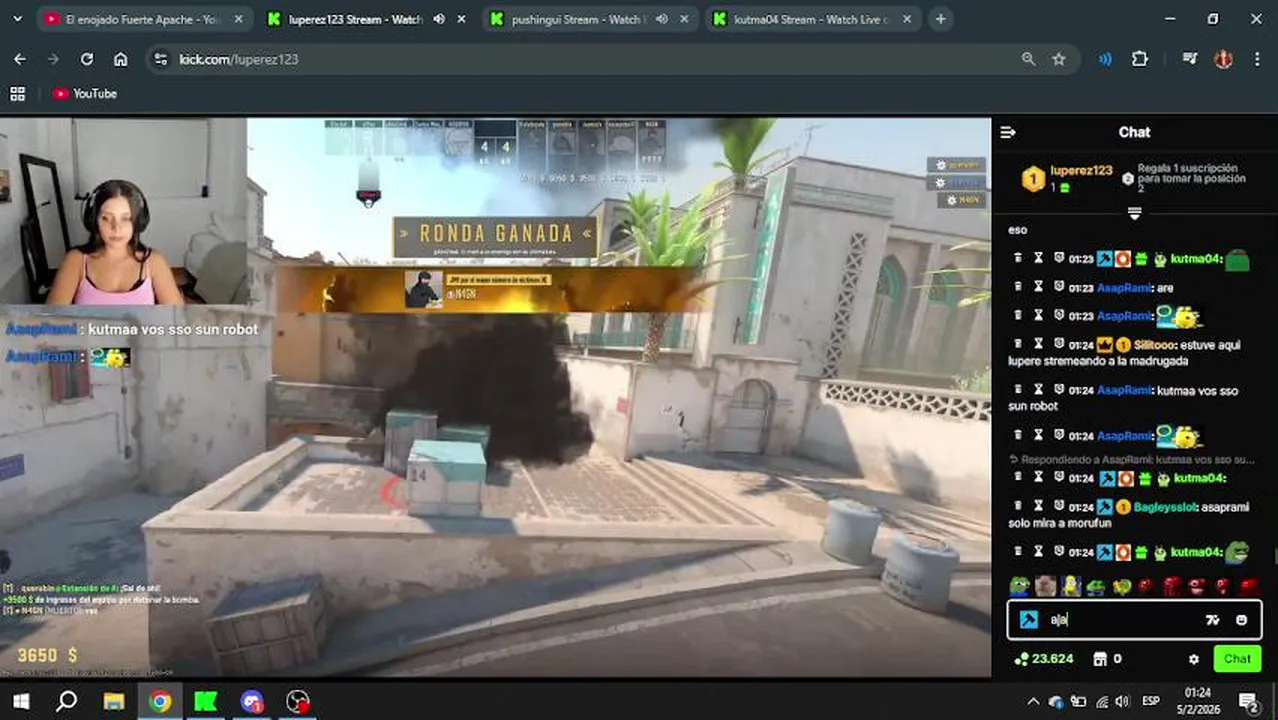Viewport: 1278px width, 720px height.
Task: Delete Bagleysslol's 01:24 message
Action: coord(1018,507)
